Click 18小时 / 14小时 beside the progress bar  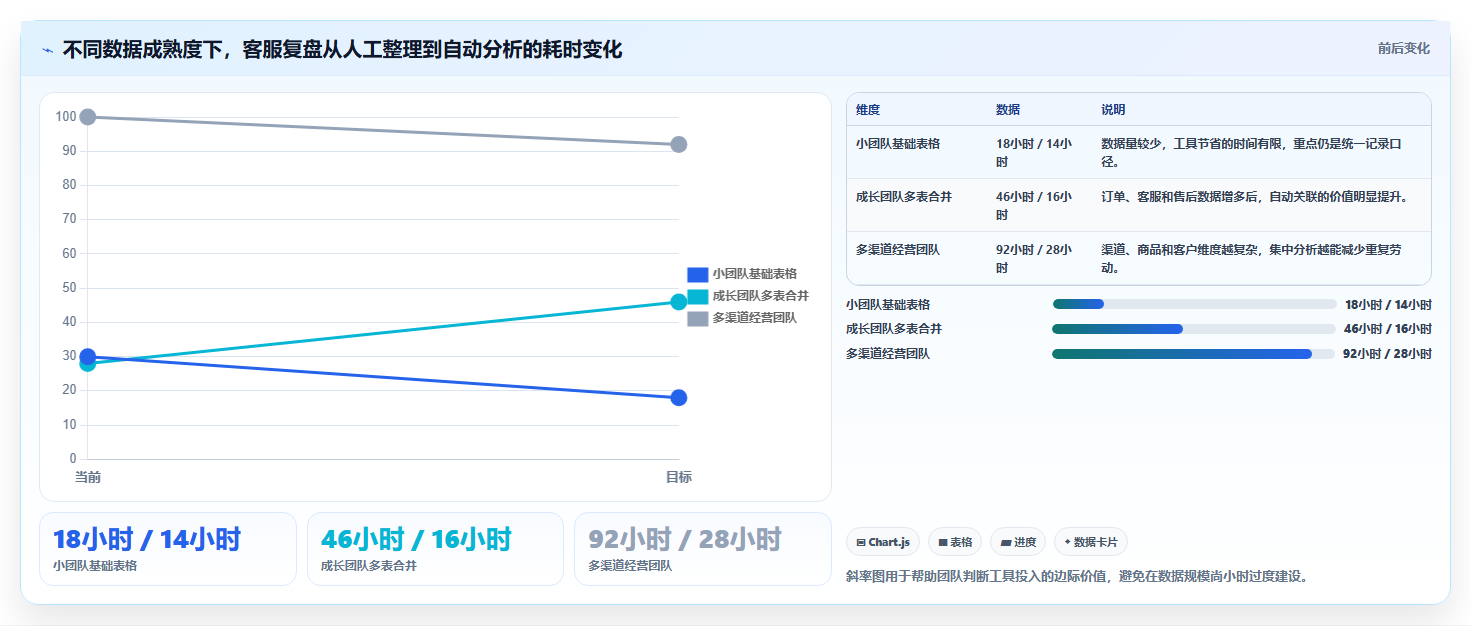click(x=1388, y=304)
